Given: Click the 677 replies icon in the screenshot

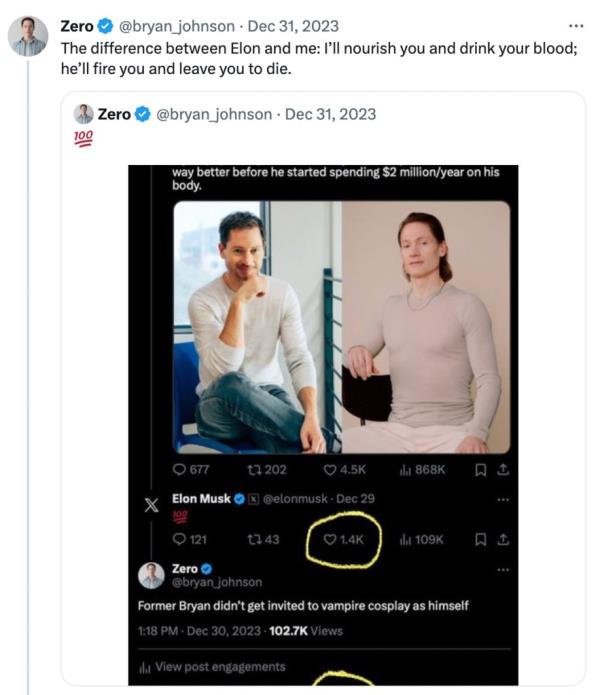Looking at the screenshot, I should [x=179, y=469].
